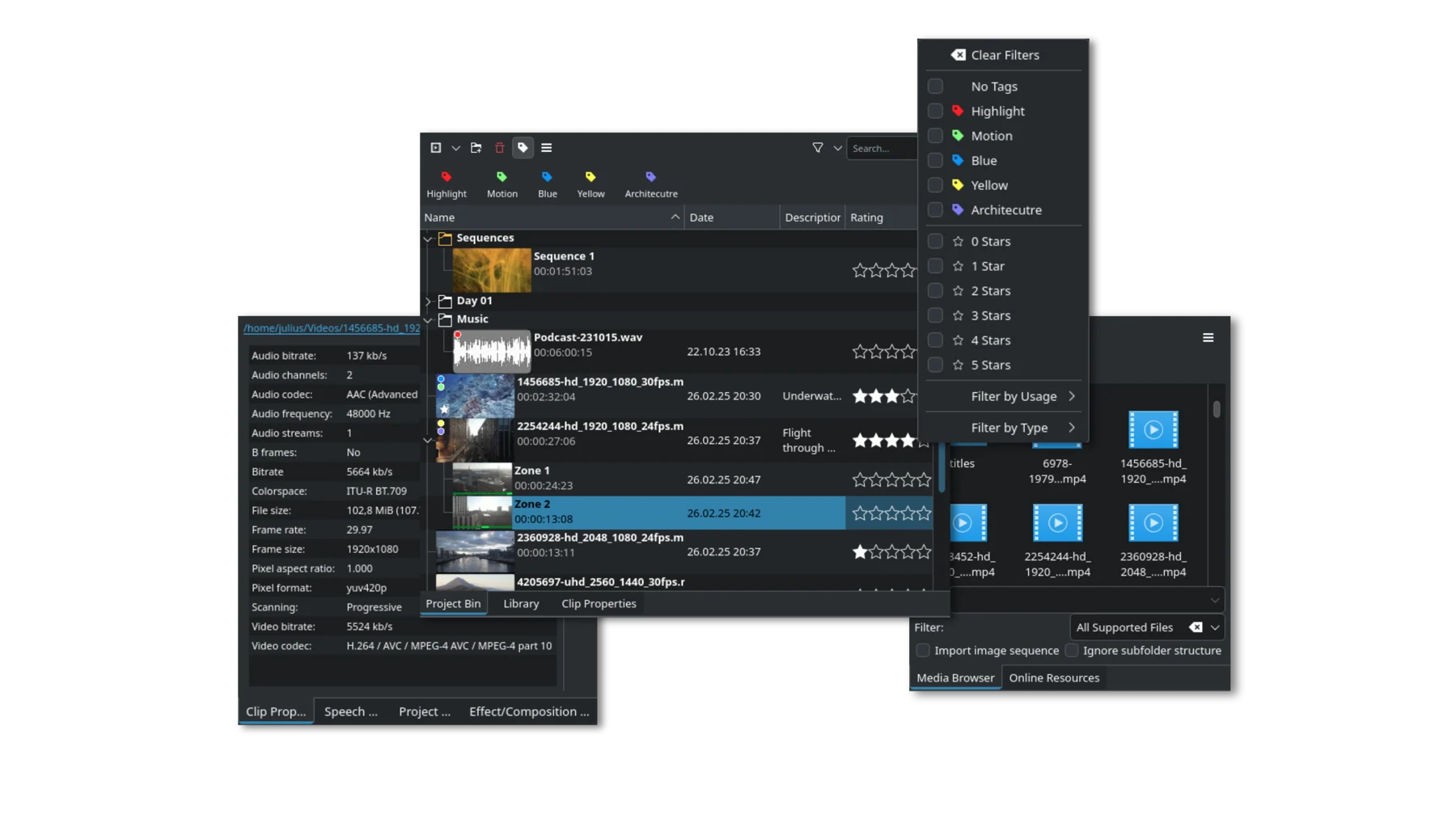Collapse the Sequences folder
The image size is (1456, 819).
[428, 239]
